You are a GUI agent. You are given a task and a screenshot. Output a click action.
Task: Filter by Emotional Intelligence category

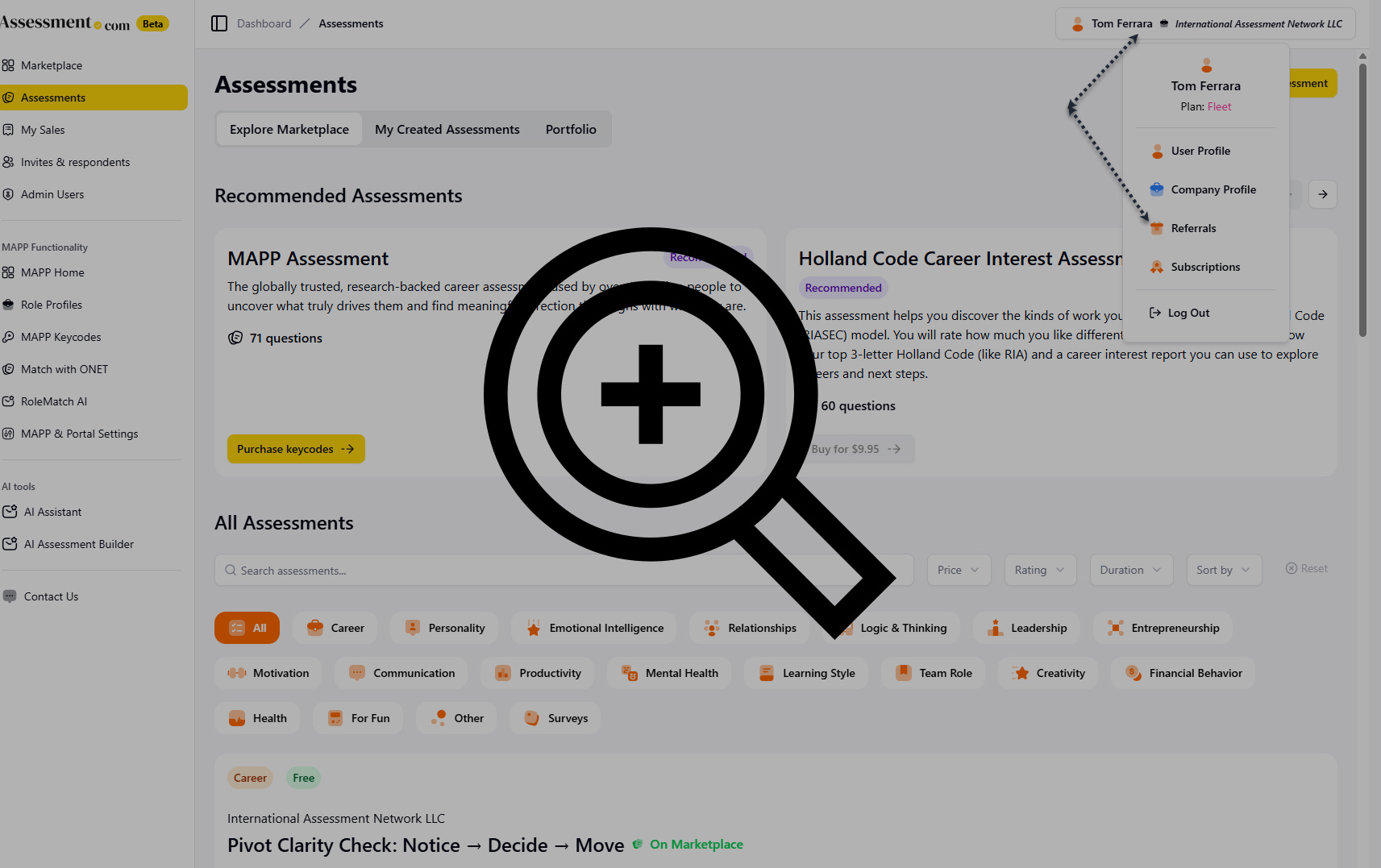click(x=594, y=628)
